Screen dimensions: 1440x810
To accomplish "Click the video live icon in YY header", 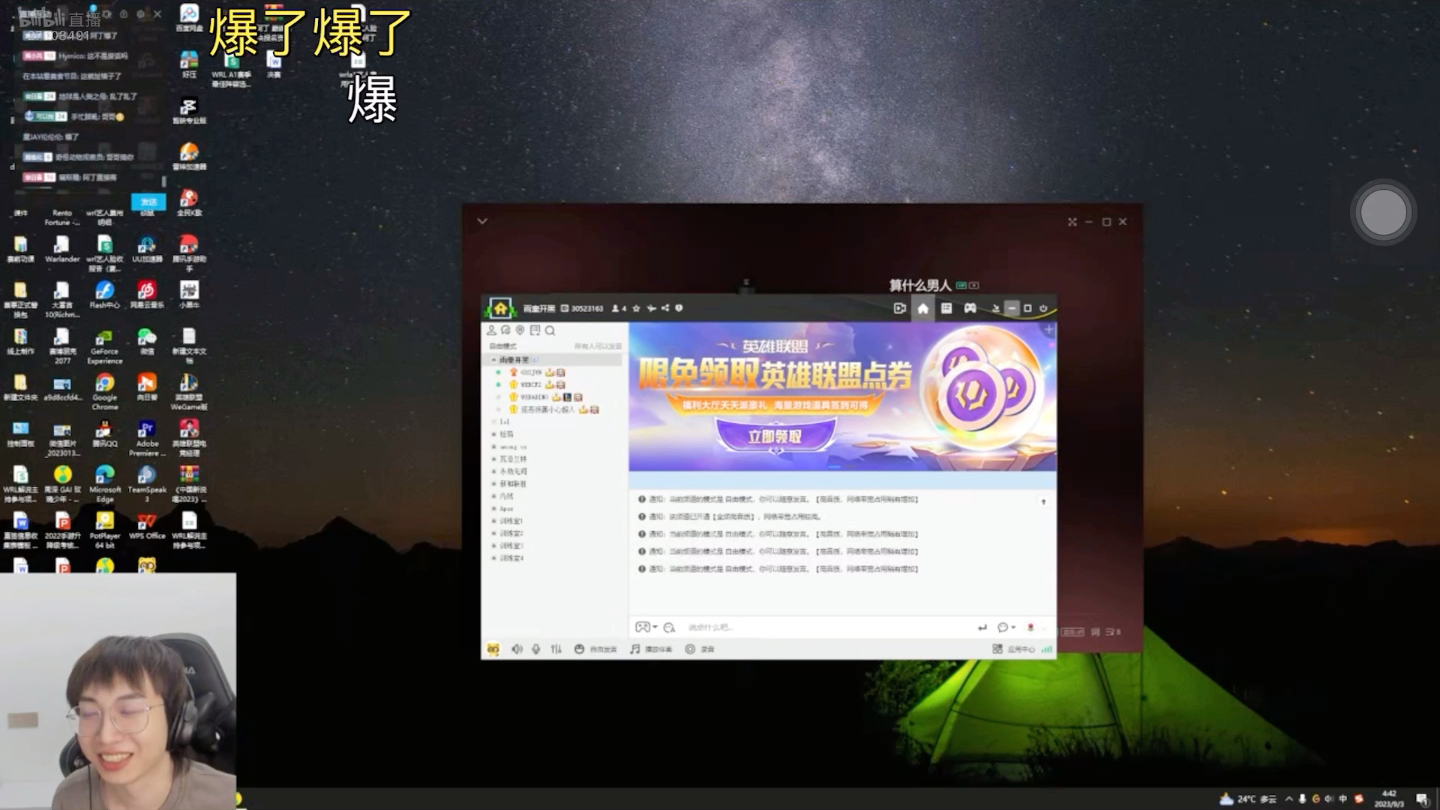I will point(899,308).
